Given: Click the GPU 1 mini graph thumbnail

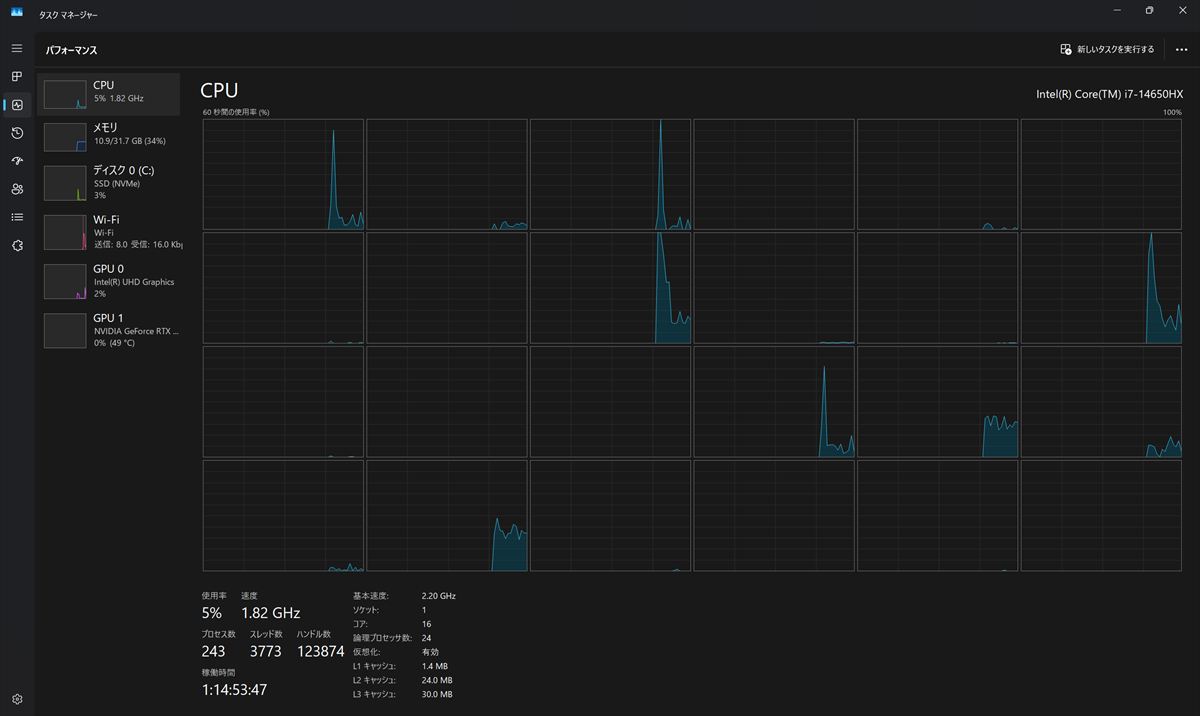Looking at the screenshot, I should pos(65,331).
